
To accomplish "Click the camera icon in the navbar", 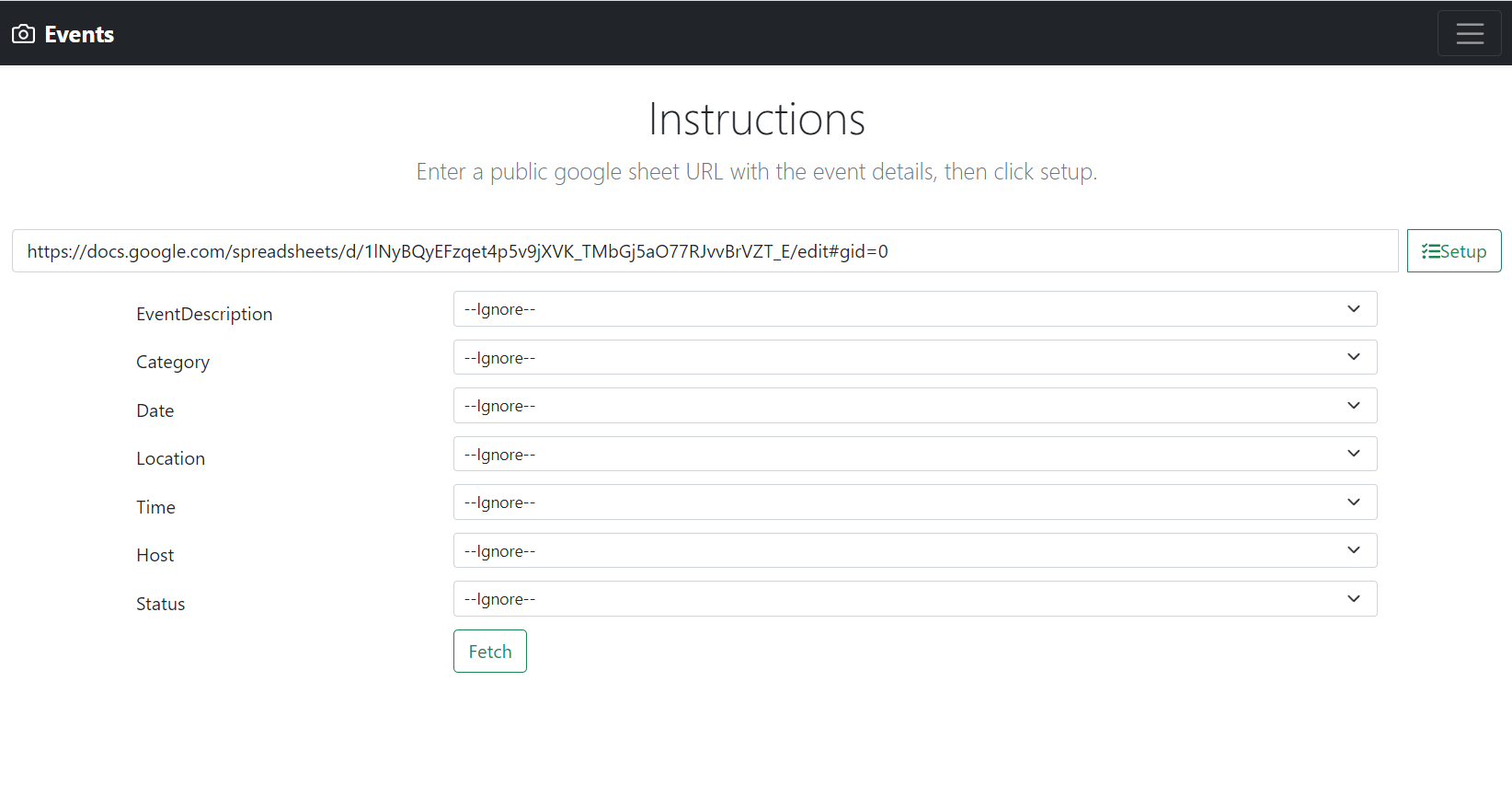I will [x=23, y=34].
